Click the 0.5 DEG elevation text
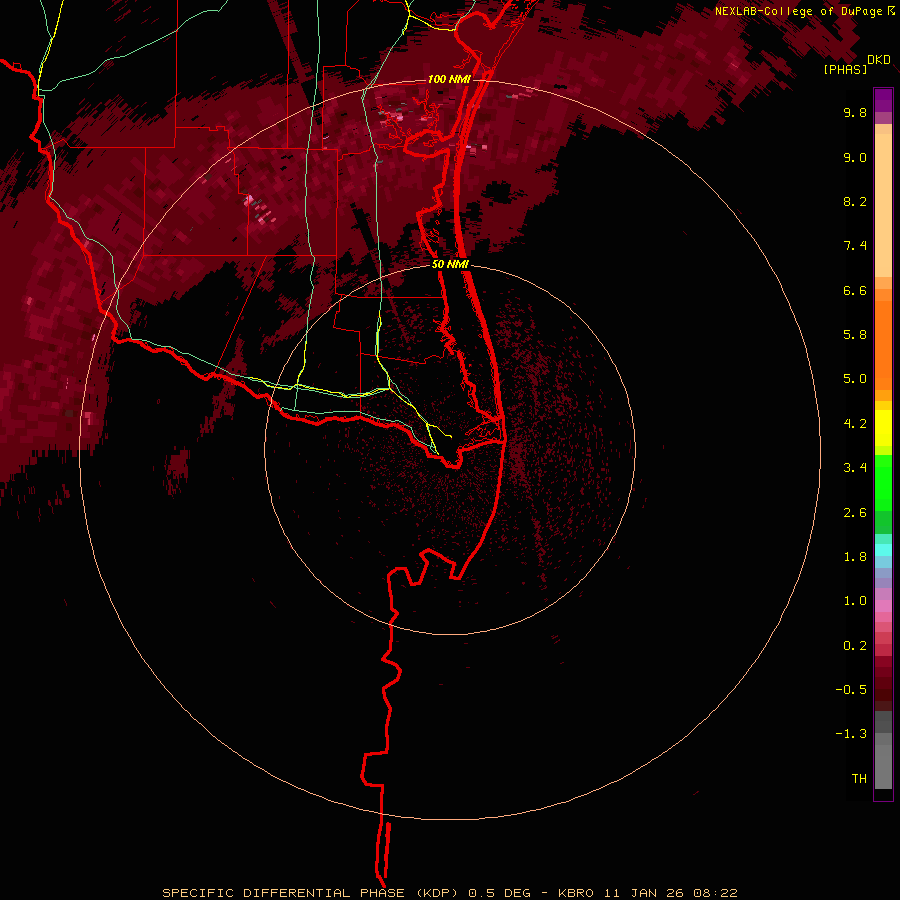The height and width of the screenshot is (900, 900). pos(501,893)
